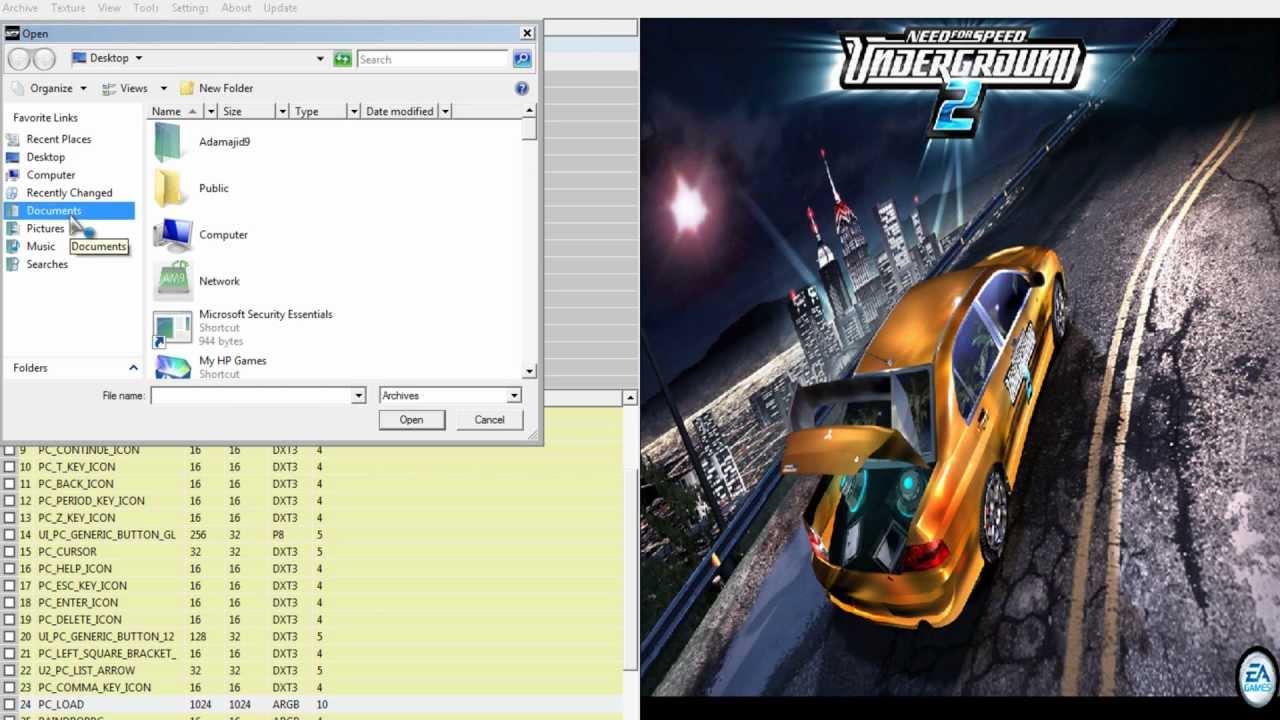Open the Size column filter dropdown
1280x720 pixels.
[x=283, y=111]
